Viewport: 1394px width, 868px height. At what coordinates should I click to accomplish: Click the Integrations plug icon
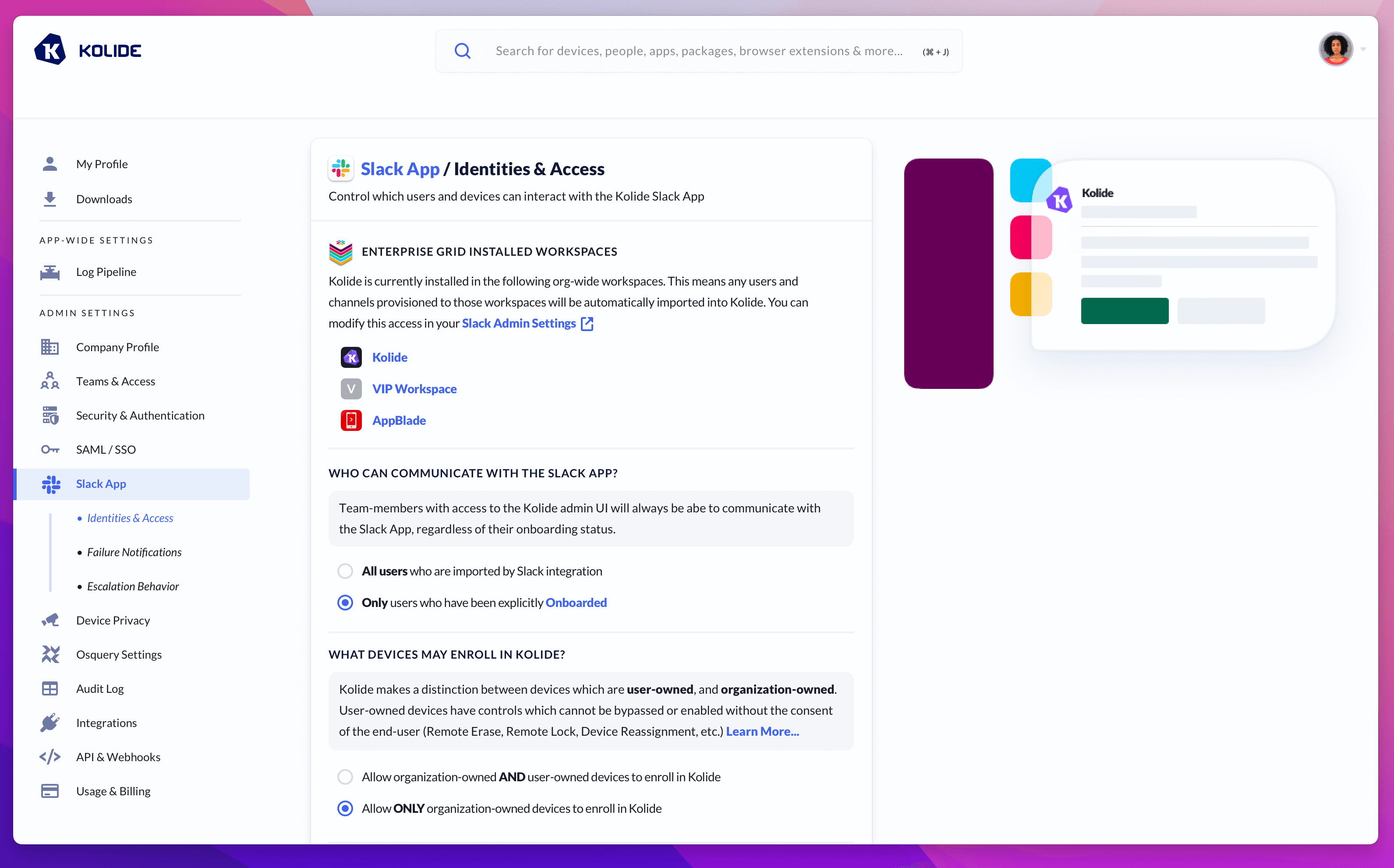(50, 723)
